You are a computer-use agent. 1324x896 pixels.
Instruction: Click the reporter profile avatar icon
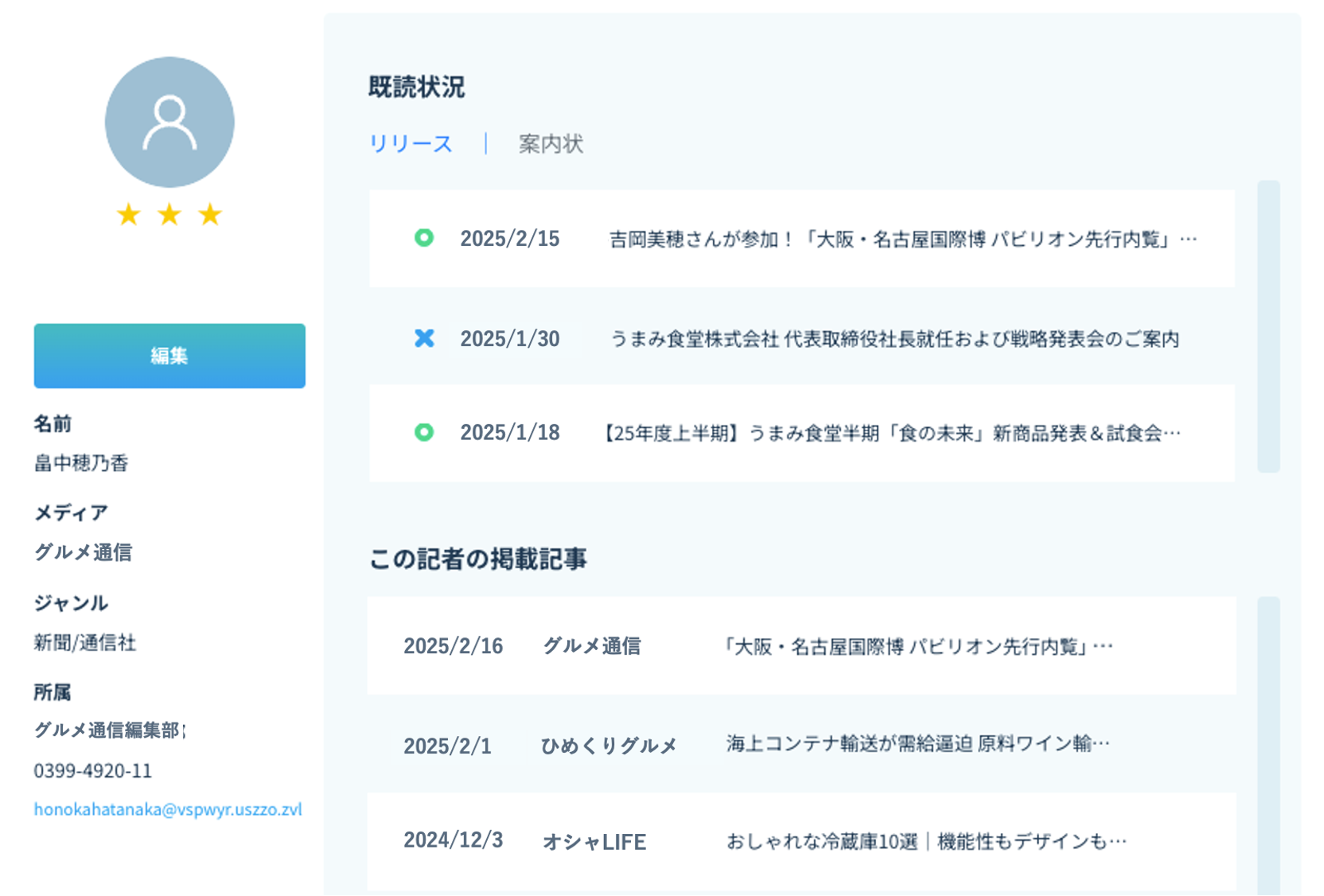(169, 122)
